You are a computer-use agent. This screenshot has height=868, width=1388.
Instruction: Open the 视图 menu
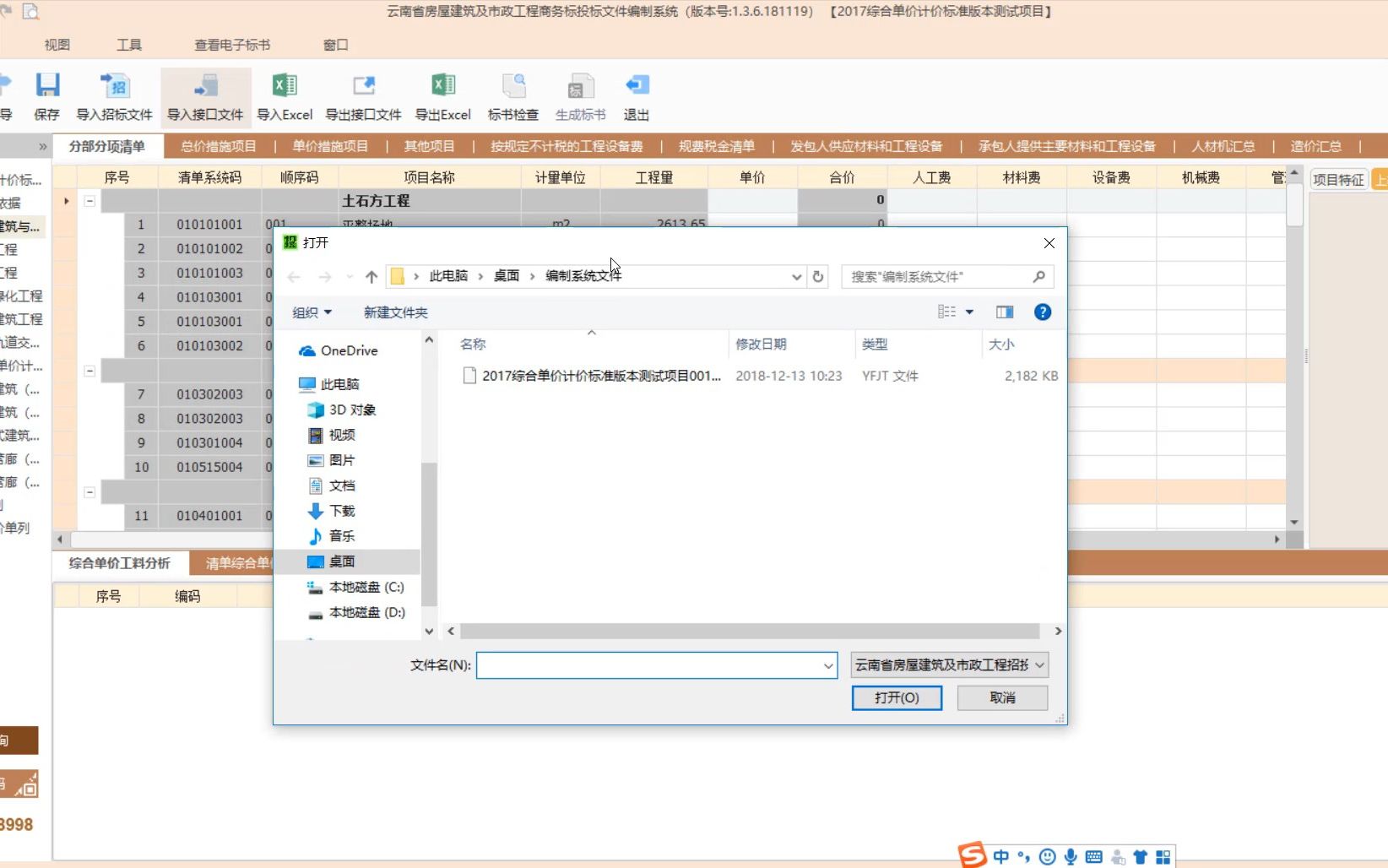(57, 45)
